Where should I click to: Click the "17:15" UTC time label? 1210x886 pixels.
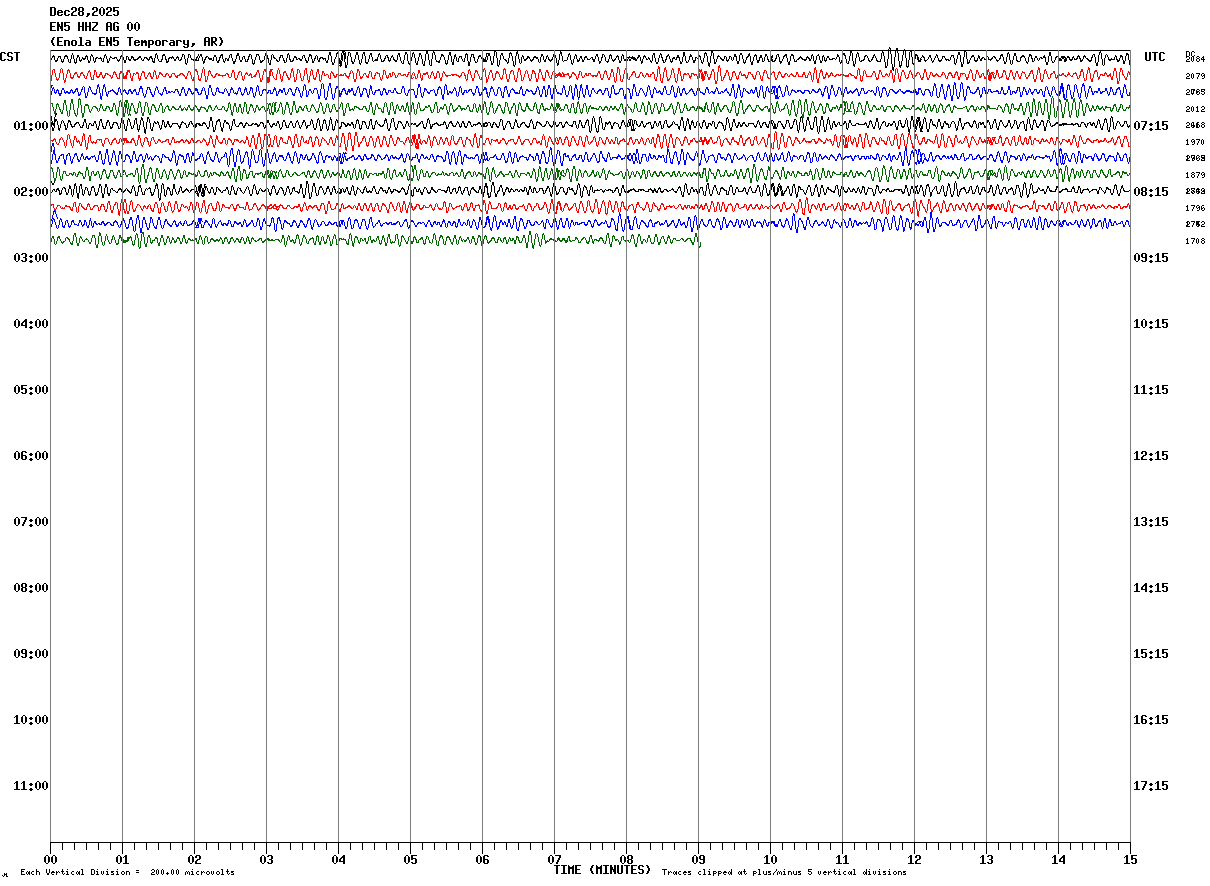[x=1151, y=786]
